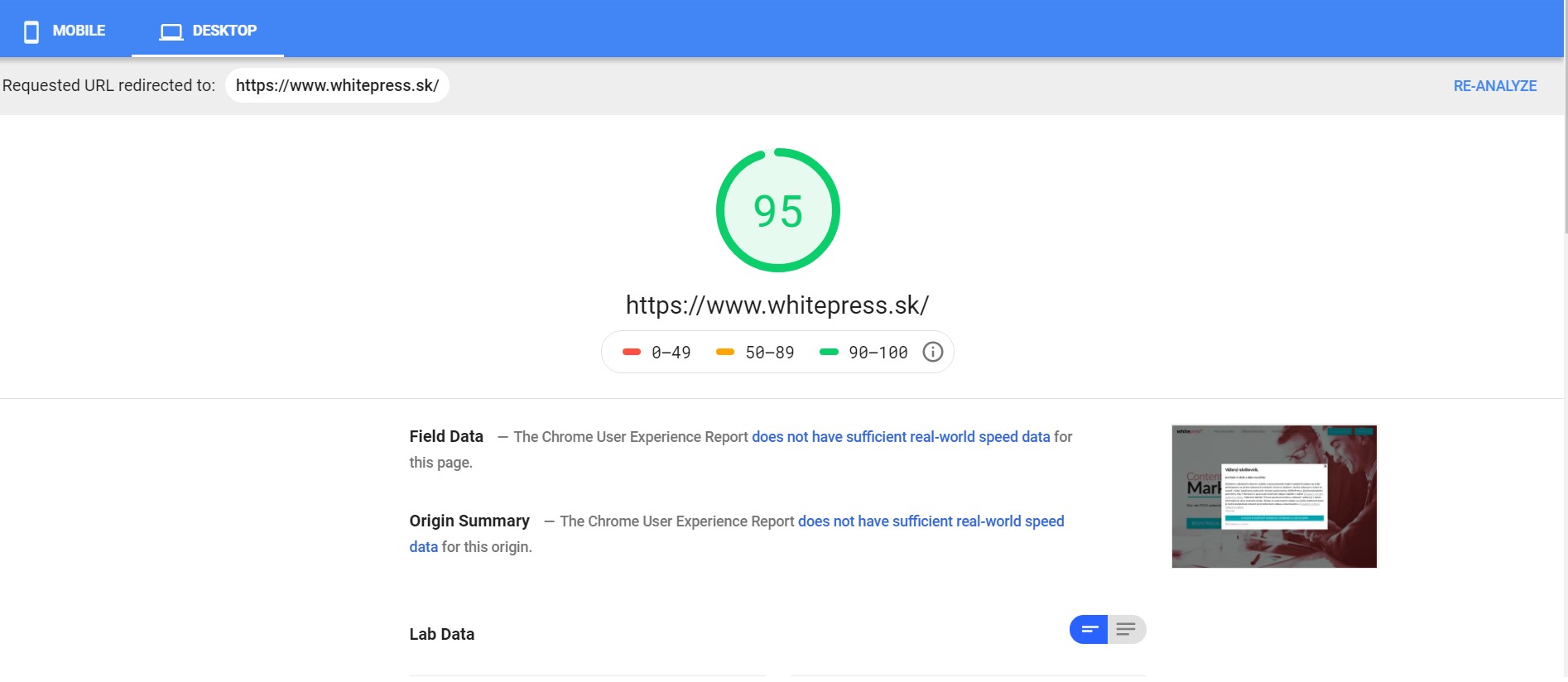This screenshot has height=682, width=1568.
Task: Click the Field Data label
Action: (446, 436)
